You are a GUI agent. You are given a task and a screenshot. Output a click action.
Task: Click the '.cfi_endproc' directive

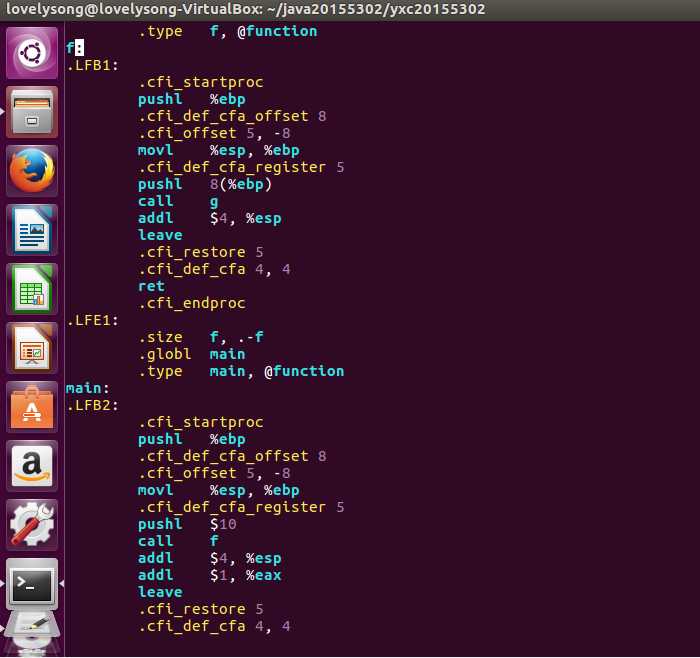point(192,303)
